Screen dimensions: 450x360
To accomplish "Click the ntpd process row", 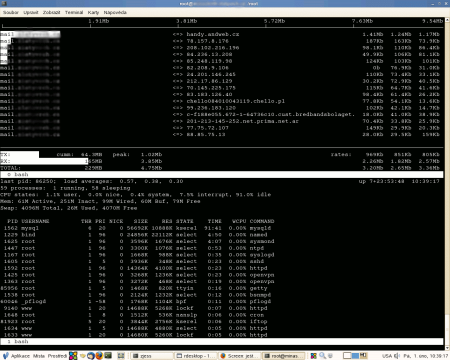I will pyautogui.click(x=137, y=248).
